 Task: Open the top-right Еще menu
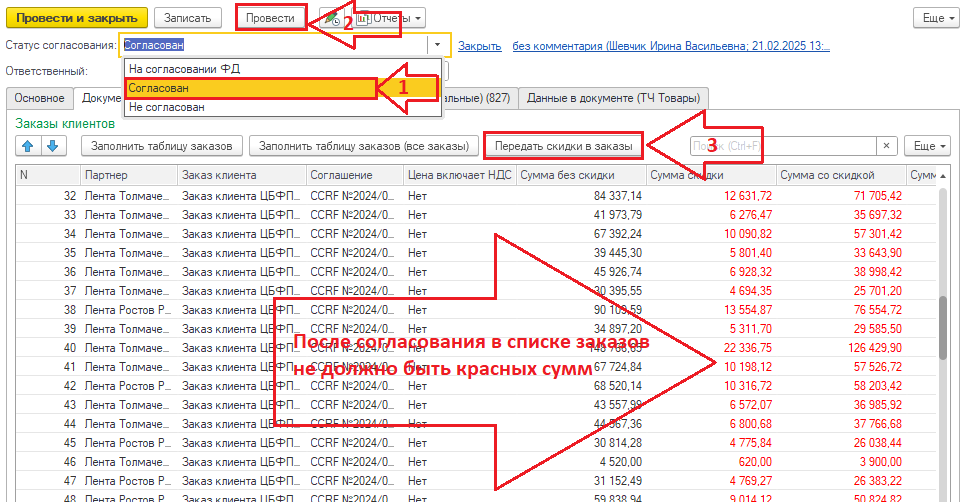pyautogui.click(x=936, y=18)
